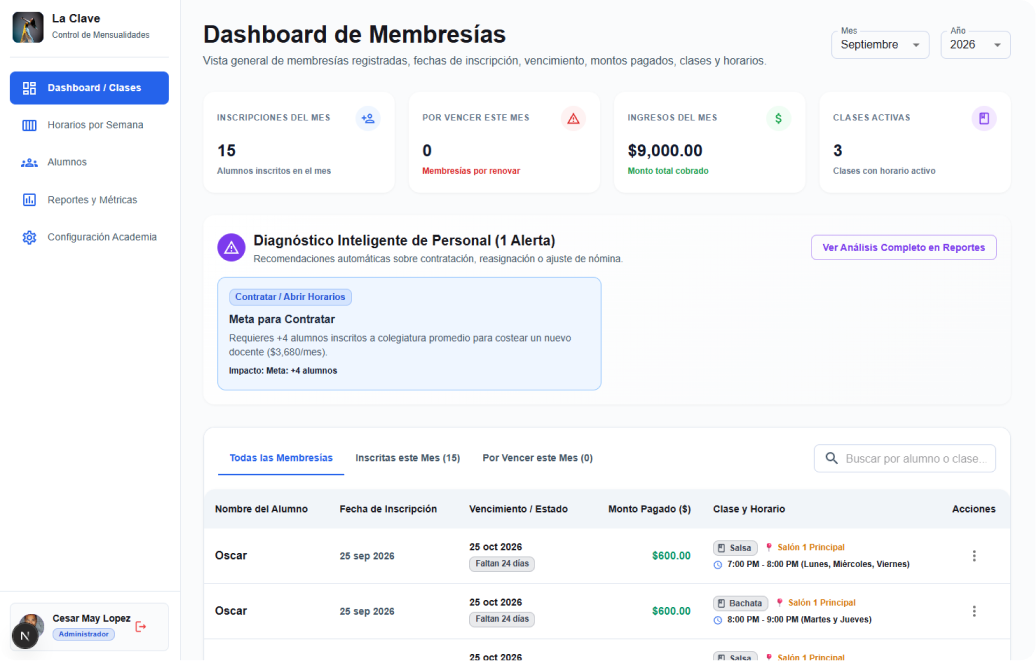This screenshot has height=661, width=1036.
Task: Click the $600.00 amount in Salsa row
Action: [671, 556]
